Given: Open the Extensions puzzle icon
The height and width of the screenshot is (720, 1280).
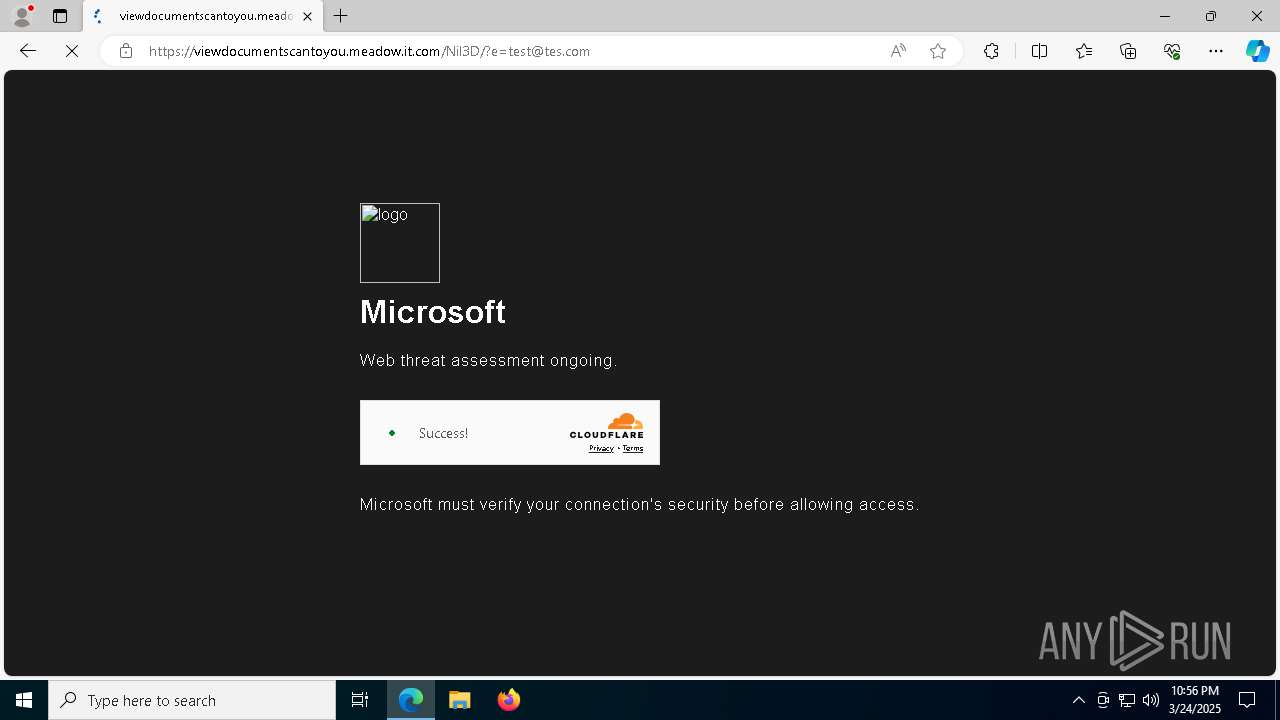Looking at the screenshot, I should click(x=991, y=51).
